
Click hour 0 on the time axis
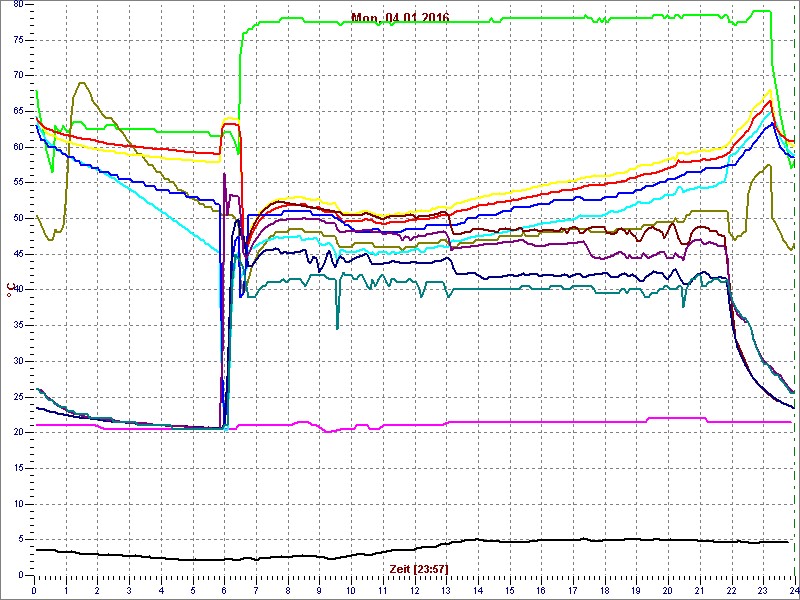[x=35, y=590]
